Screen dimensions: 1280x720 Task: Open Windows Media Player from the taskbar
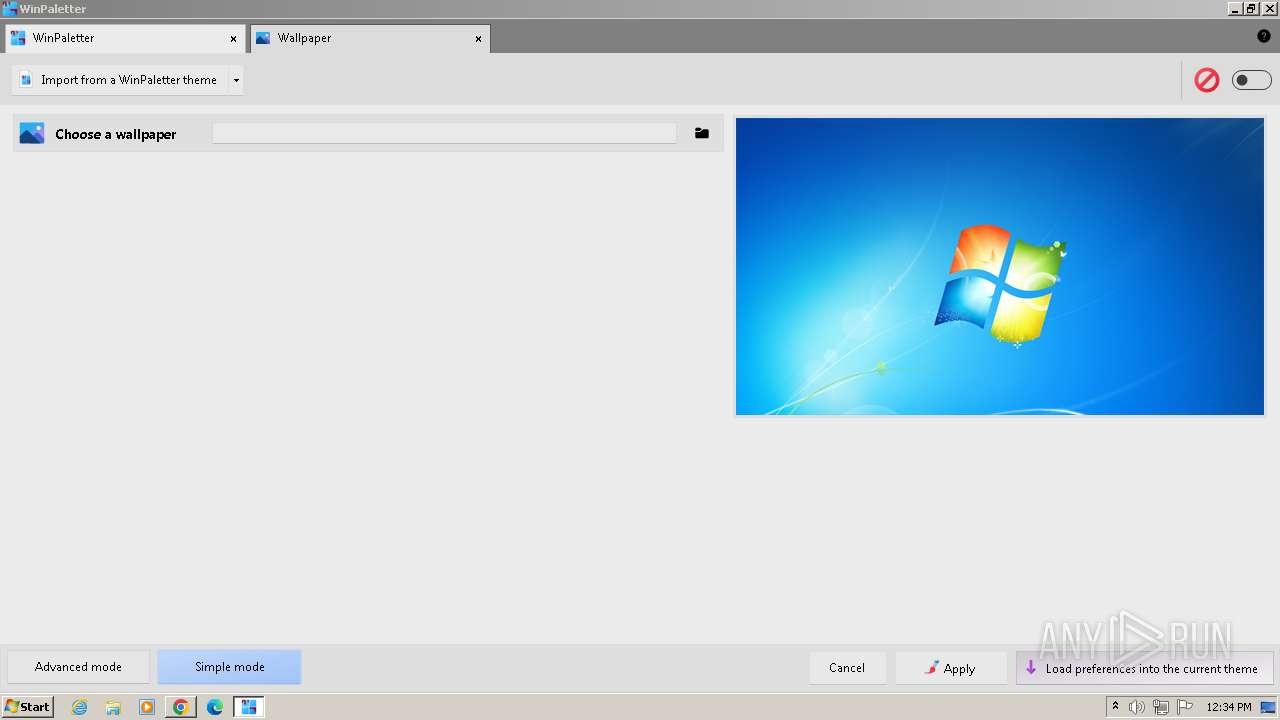(x=147, y=707)
